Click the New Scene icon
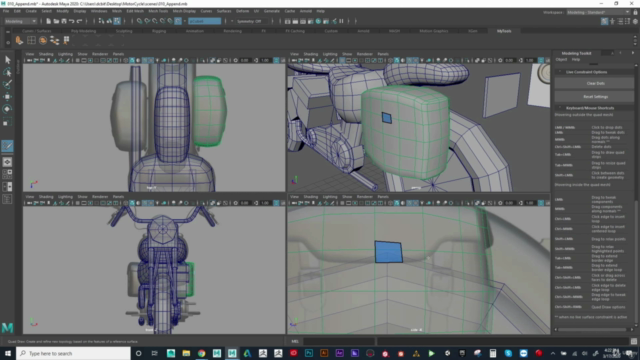Viewport: 640px width, 360px height. [49, 21]
